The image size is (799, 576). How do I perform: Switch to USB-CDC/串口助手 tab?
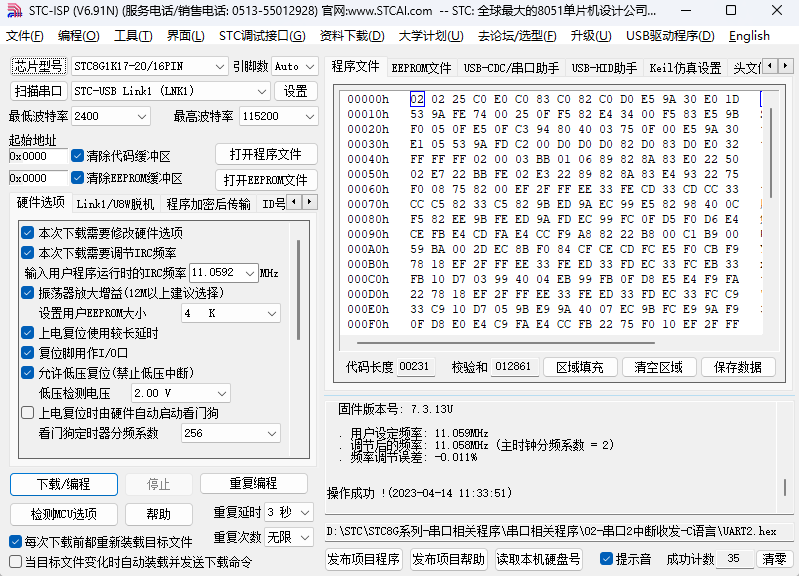click(511, 68)
